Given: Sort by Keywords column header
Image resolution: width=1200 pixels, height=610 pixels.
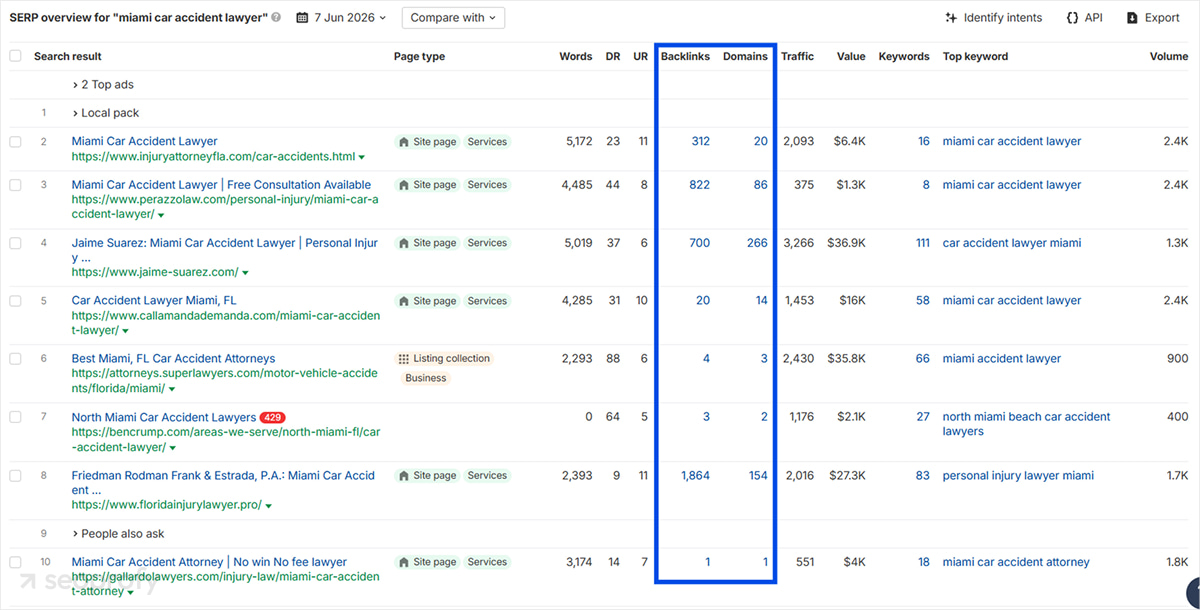Looking at the screenshot, I should pyautogui.click(x=904, y=56).
